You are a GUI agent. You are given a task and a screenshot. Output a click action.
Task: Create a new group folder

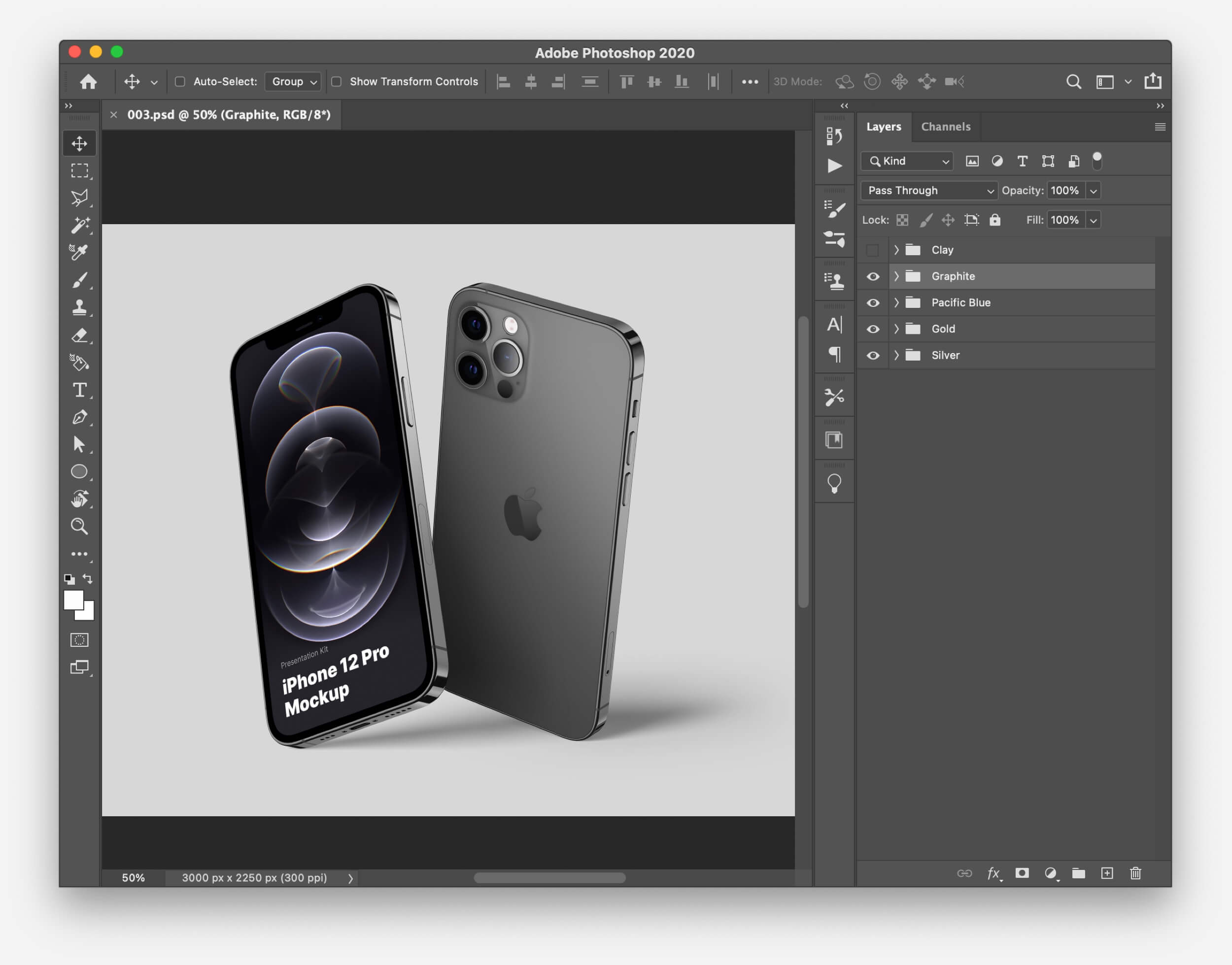1079,873
